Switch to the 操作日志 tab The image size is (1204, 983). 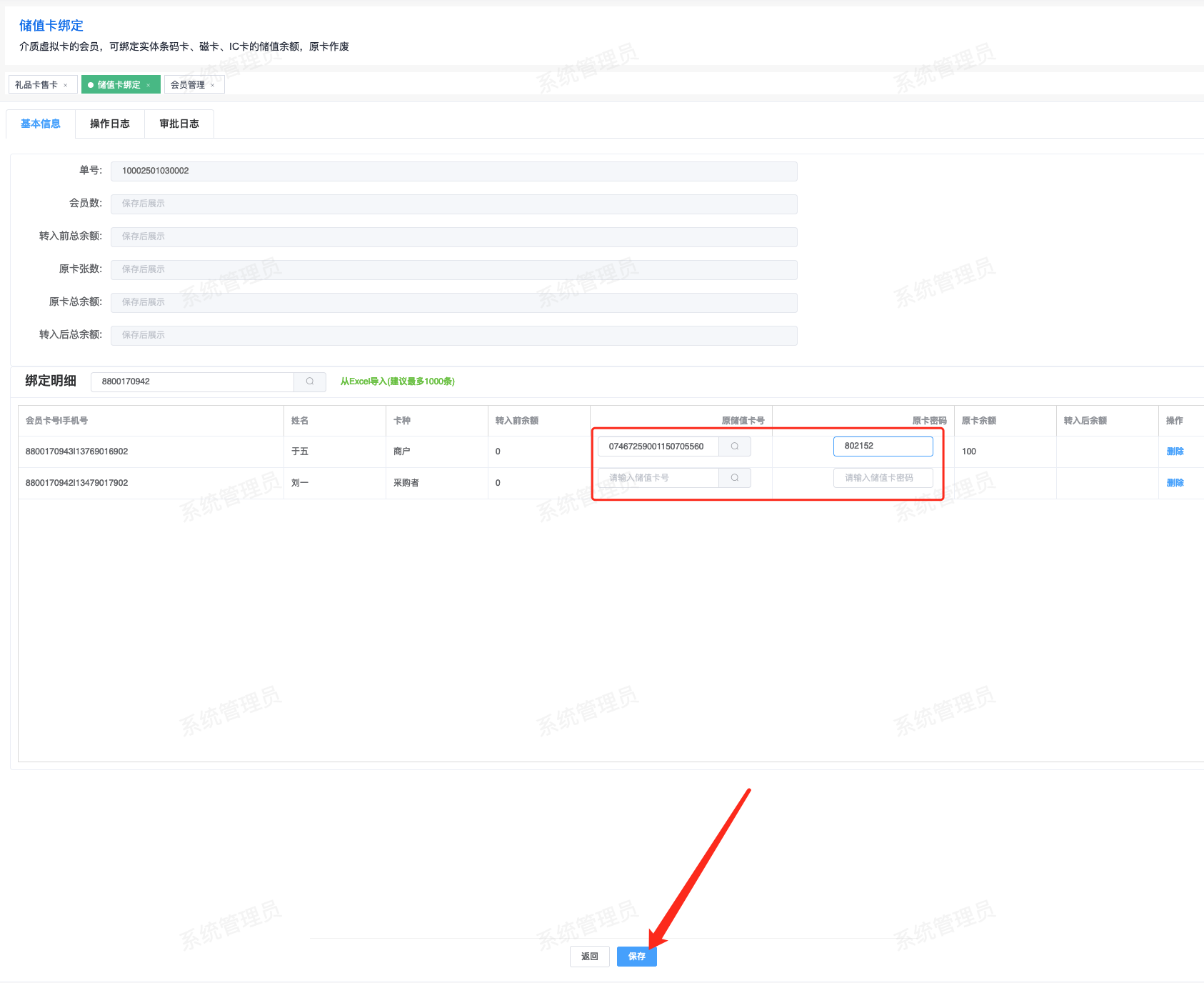[x=110, y=124]
